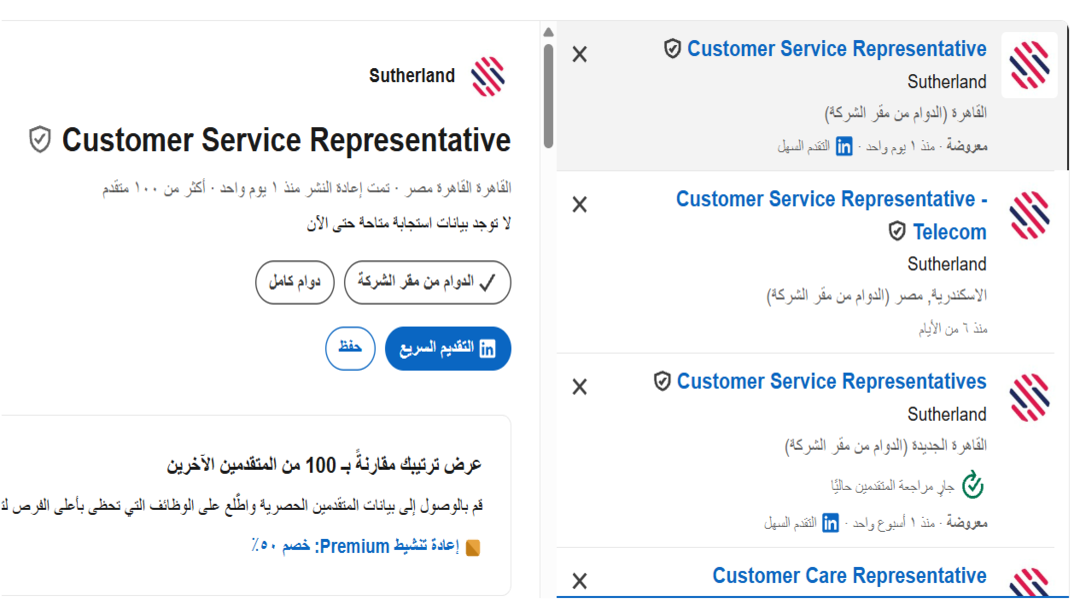Dismiss the Customer Care Representative job card
This screenshot has width=1080, height=600.
579,581
